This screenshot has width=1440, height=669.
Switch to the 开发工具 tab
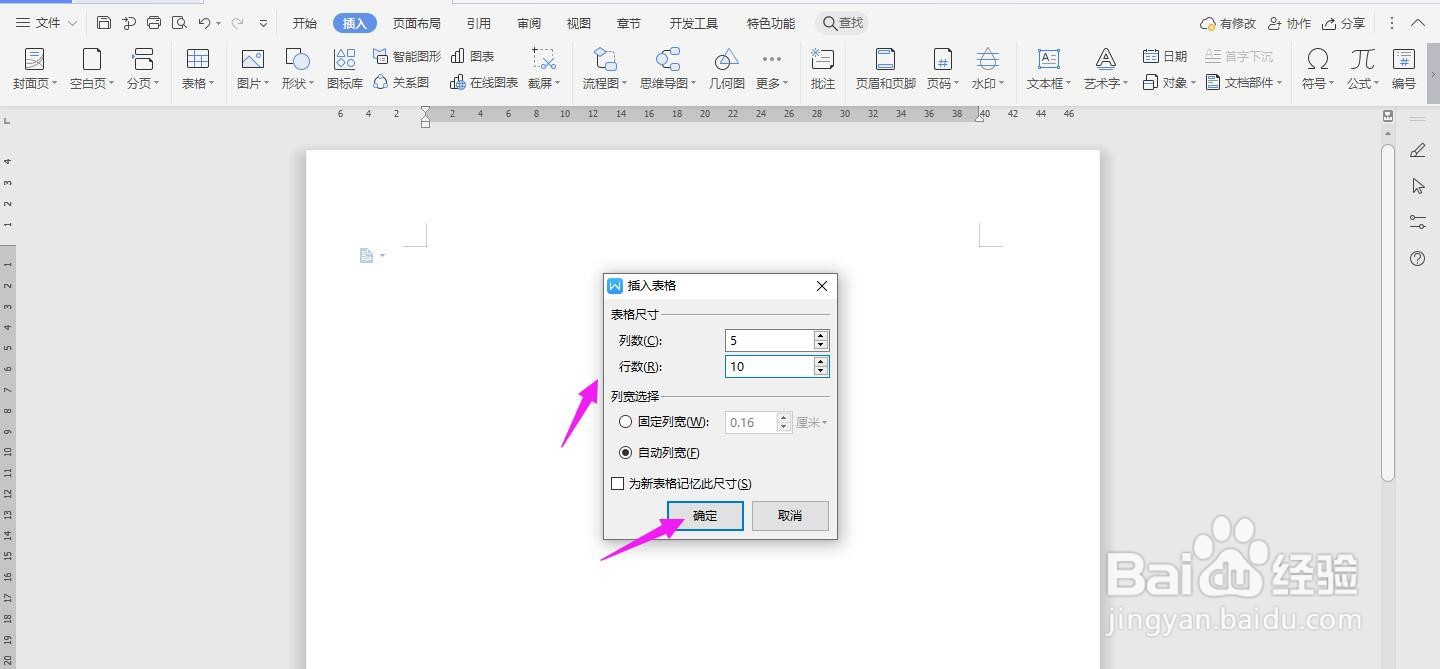click(x=693, y=23)
